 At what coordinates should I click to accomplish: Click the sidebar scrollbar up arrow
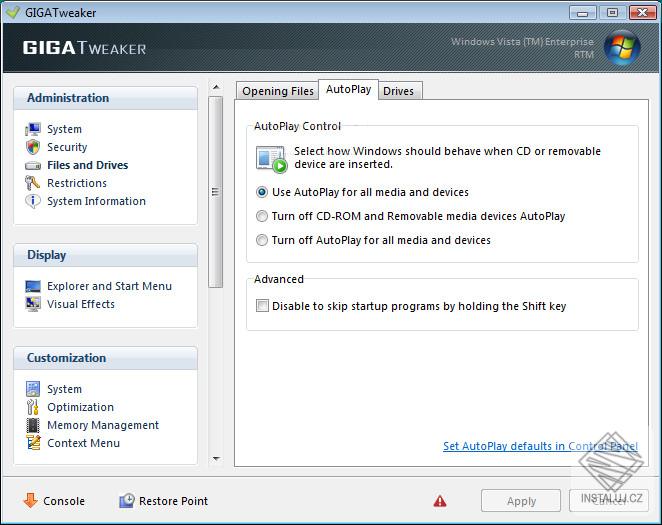[x=216, y=87]
